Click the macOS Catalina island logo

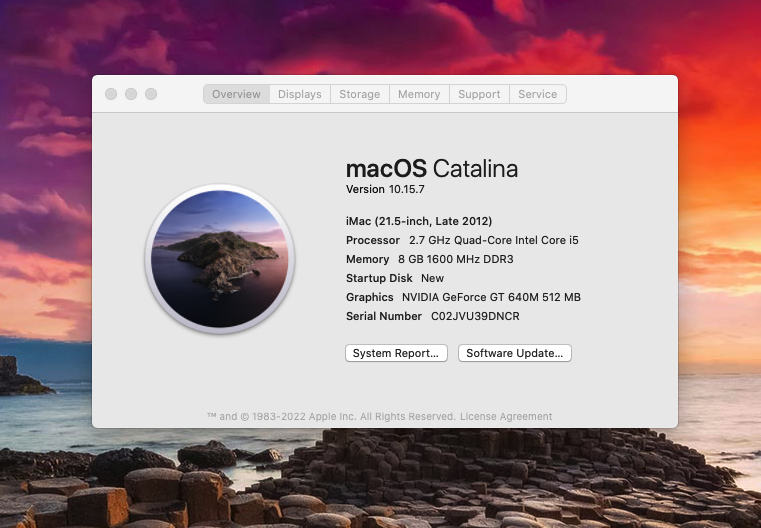coord(219,259)
